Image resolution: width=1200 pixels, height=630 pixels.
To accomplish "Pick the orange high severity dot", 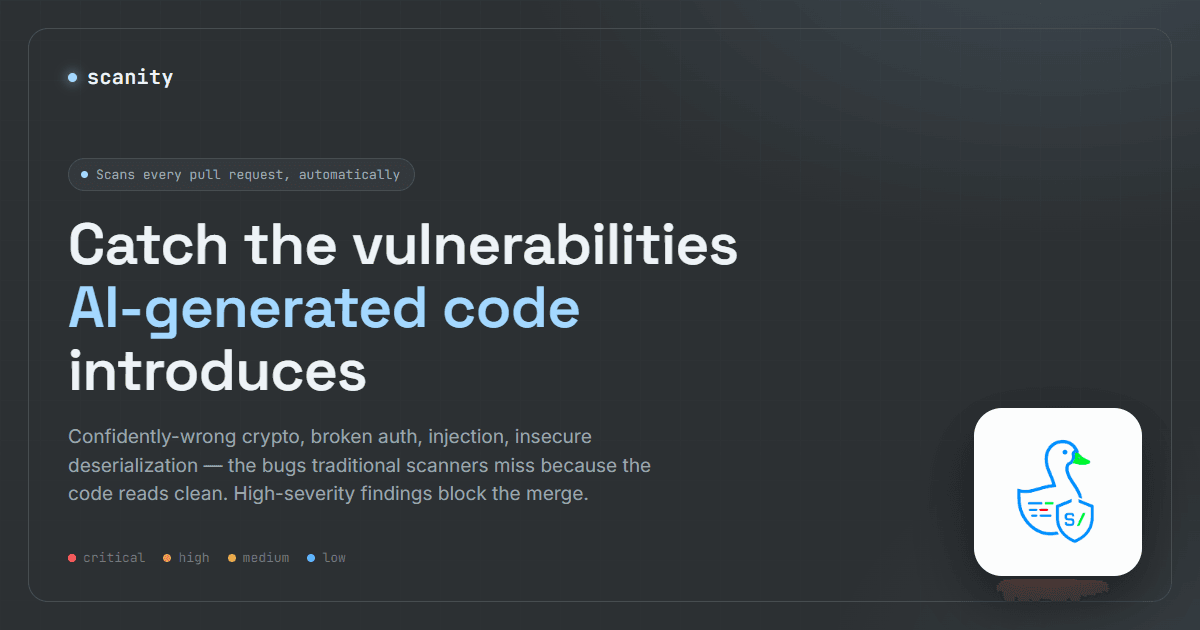I will (x=167, y=558).
